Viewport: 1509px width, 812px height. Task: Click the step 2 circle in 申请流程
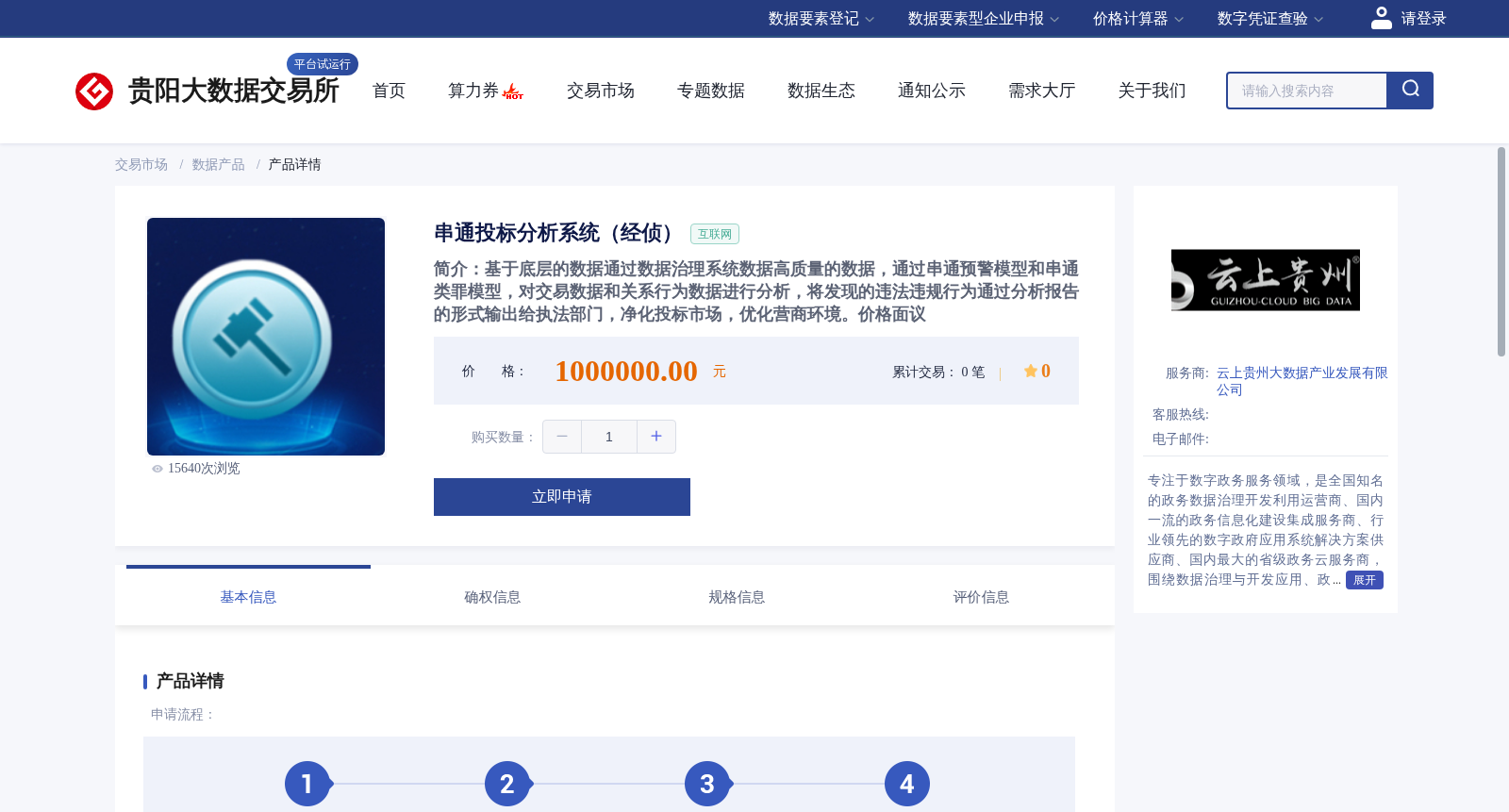[x=507, y=784]
